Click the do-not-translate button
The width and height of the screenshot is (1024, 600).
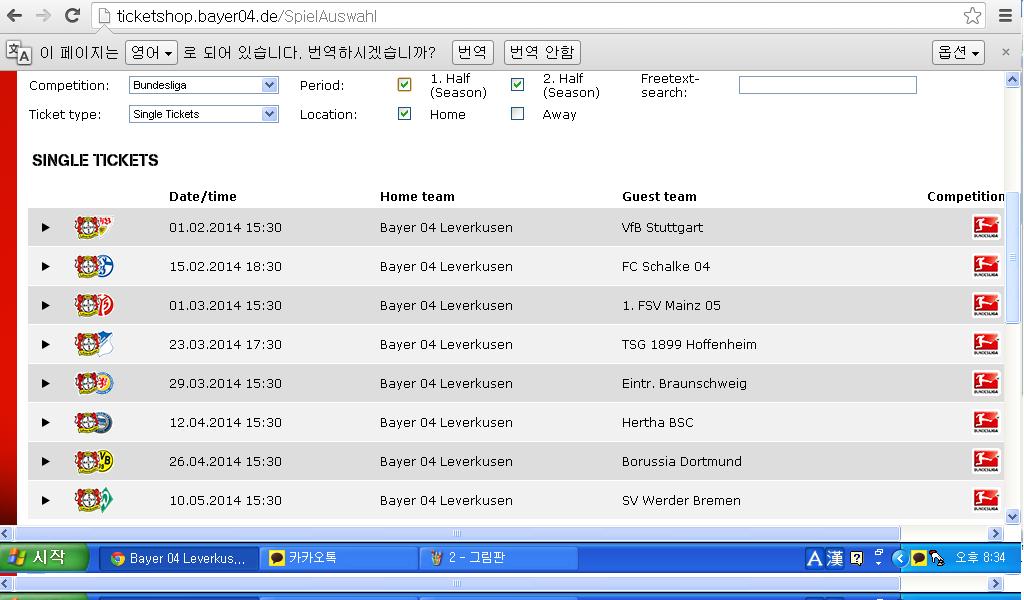point(542,52)
